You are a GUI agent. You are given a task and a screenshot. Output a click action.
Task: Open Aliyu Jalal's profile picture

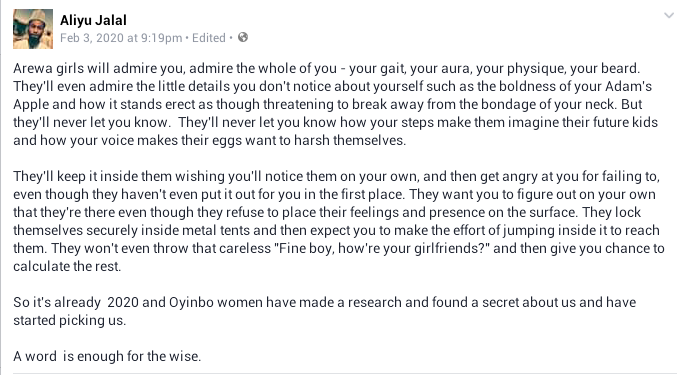[33, 29]
